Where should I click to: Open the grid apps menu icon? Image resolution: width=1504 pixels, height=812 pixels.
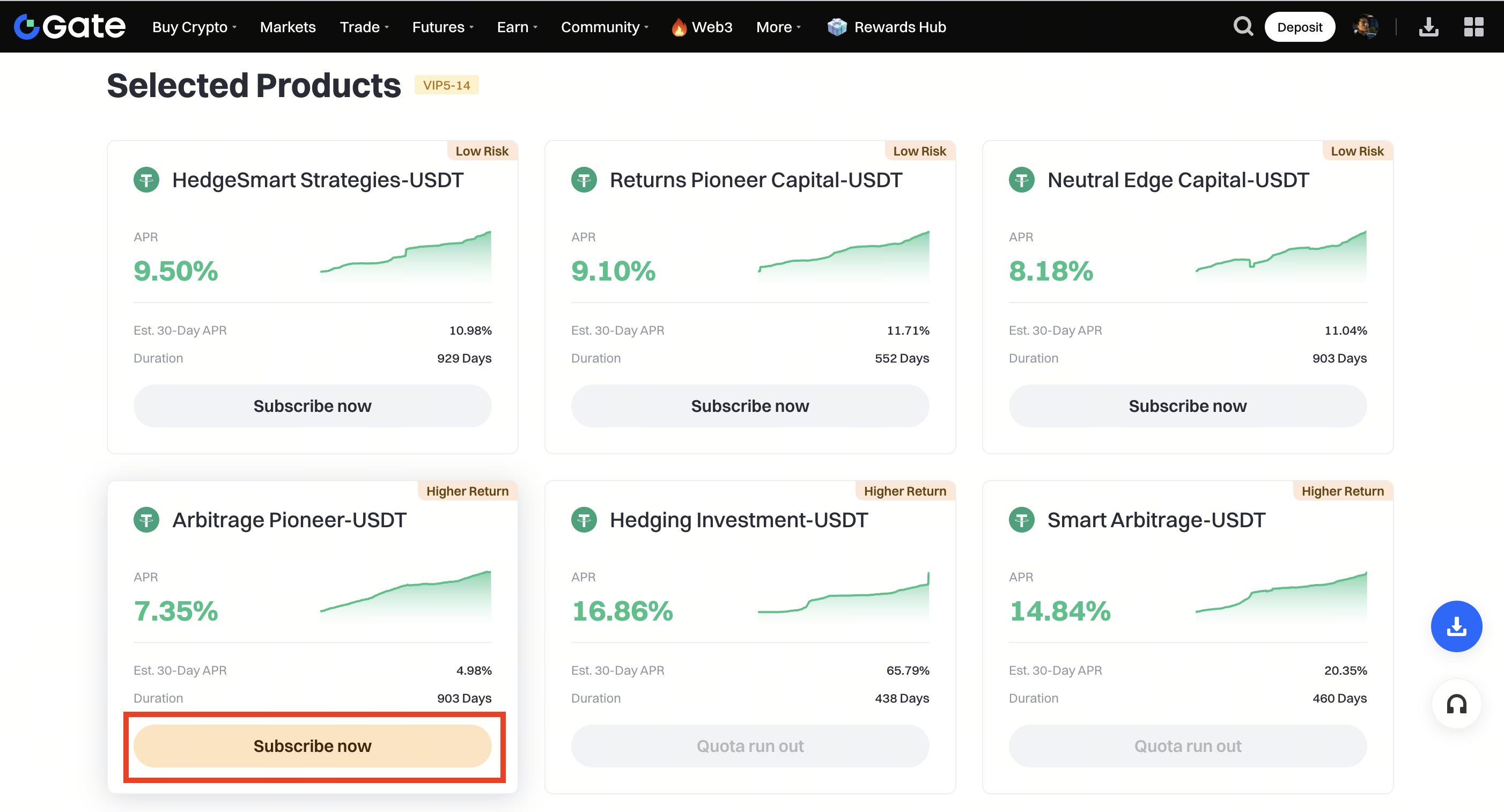tap(1473, 27)
